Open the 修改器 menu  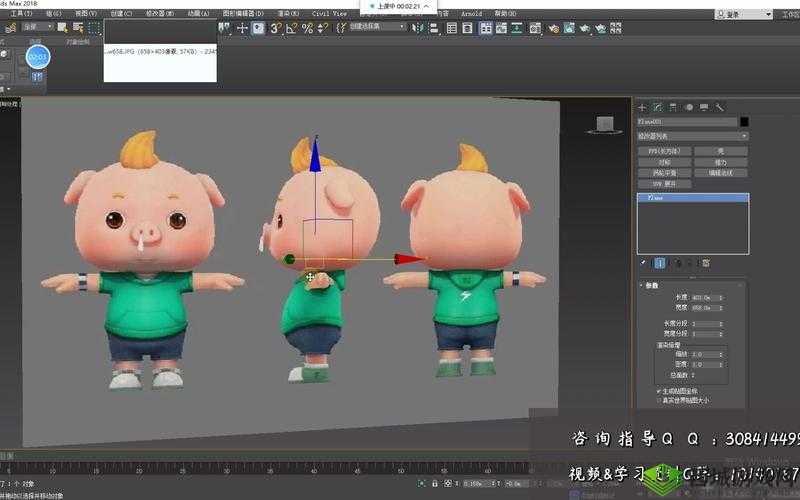click(x=160, y=14)
